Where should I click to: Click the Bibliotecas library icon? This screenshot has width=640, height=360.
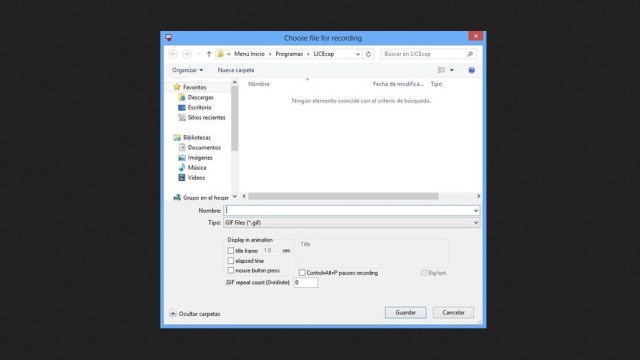coord(177,138)
